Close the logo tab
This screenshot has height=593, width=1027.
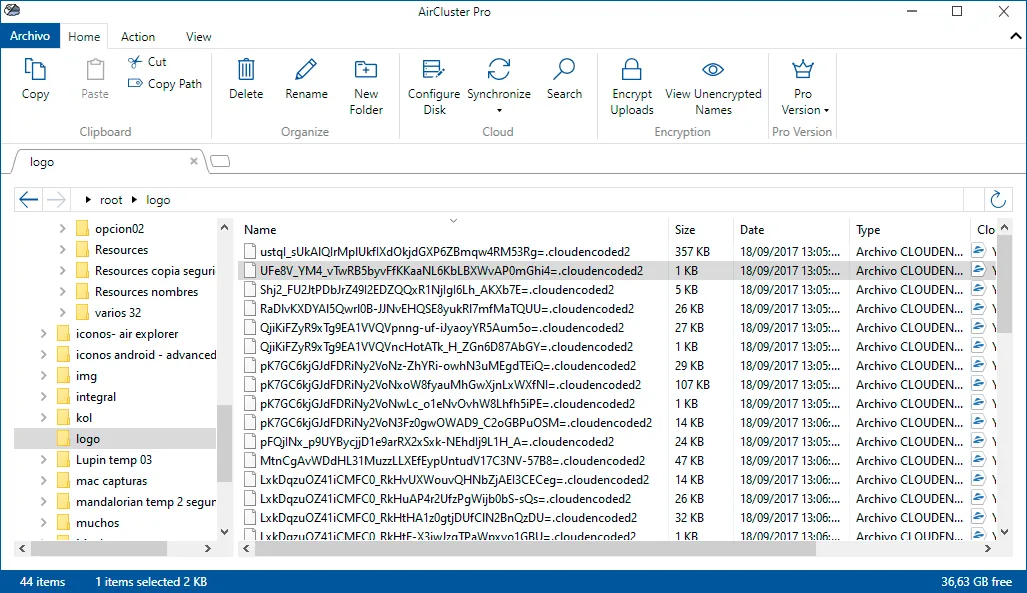click(x=194, y=161)
